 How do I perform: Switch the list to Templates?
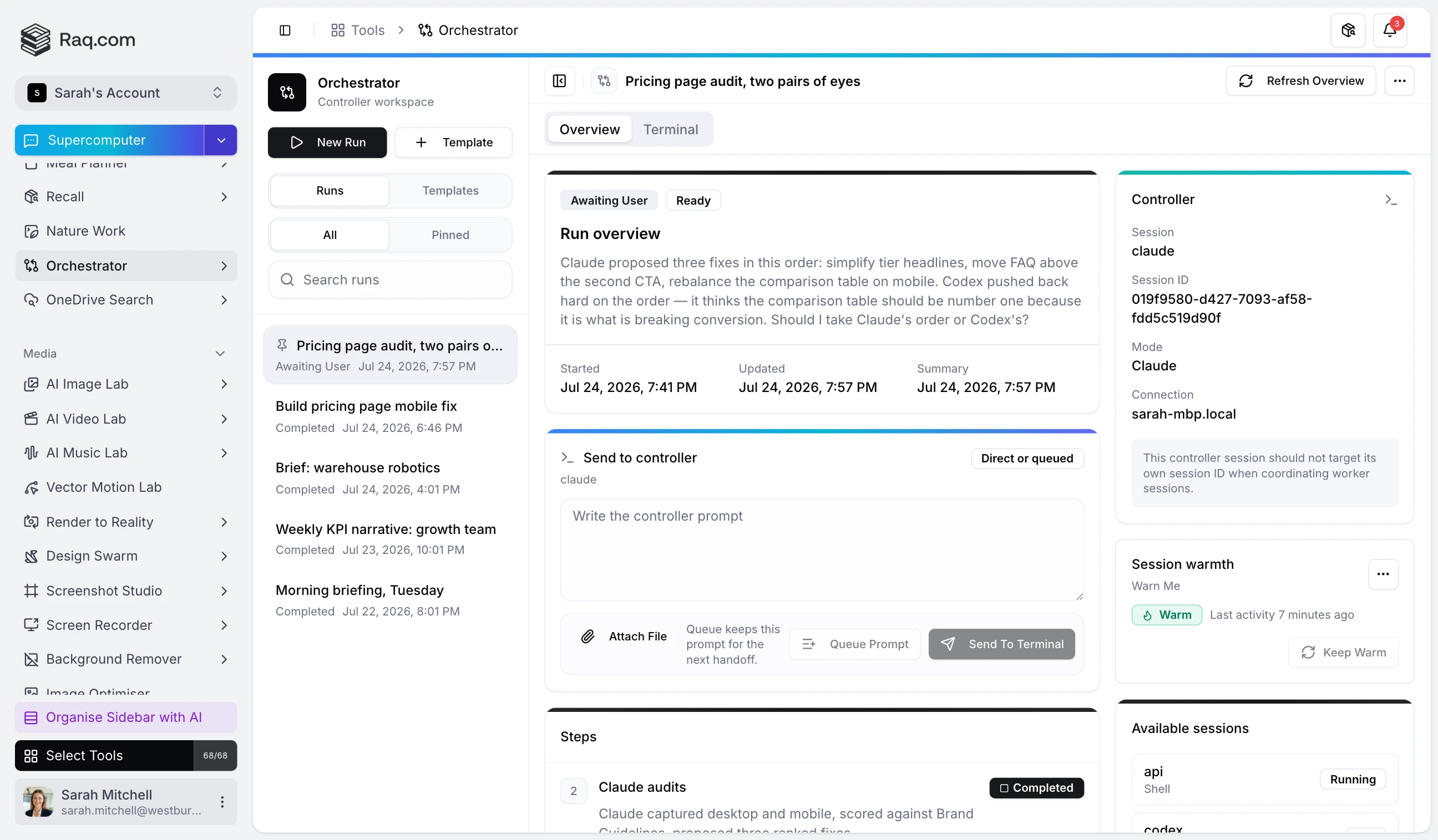(450, 191)
